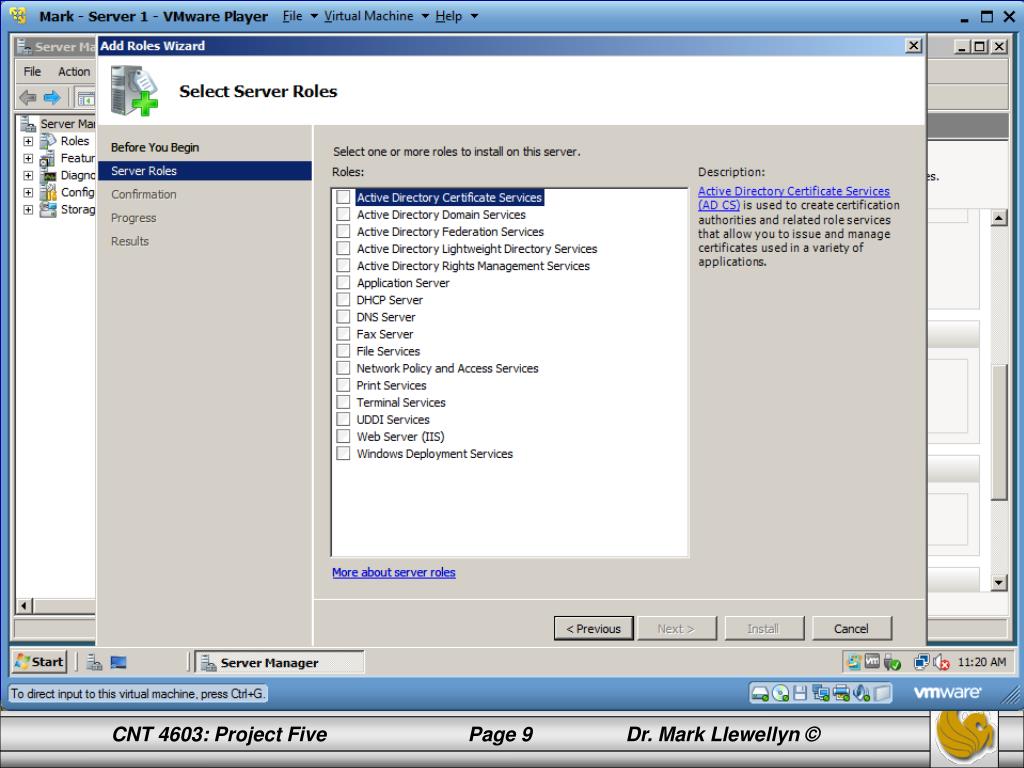Check Active Directory Domain Services
This screenshot has height=768, width=1024.
[344, 214]
